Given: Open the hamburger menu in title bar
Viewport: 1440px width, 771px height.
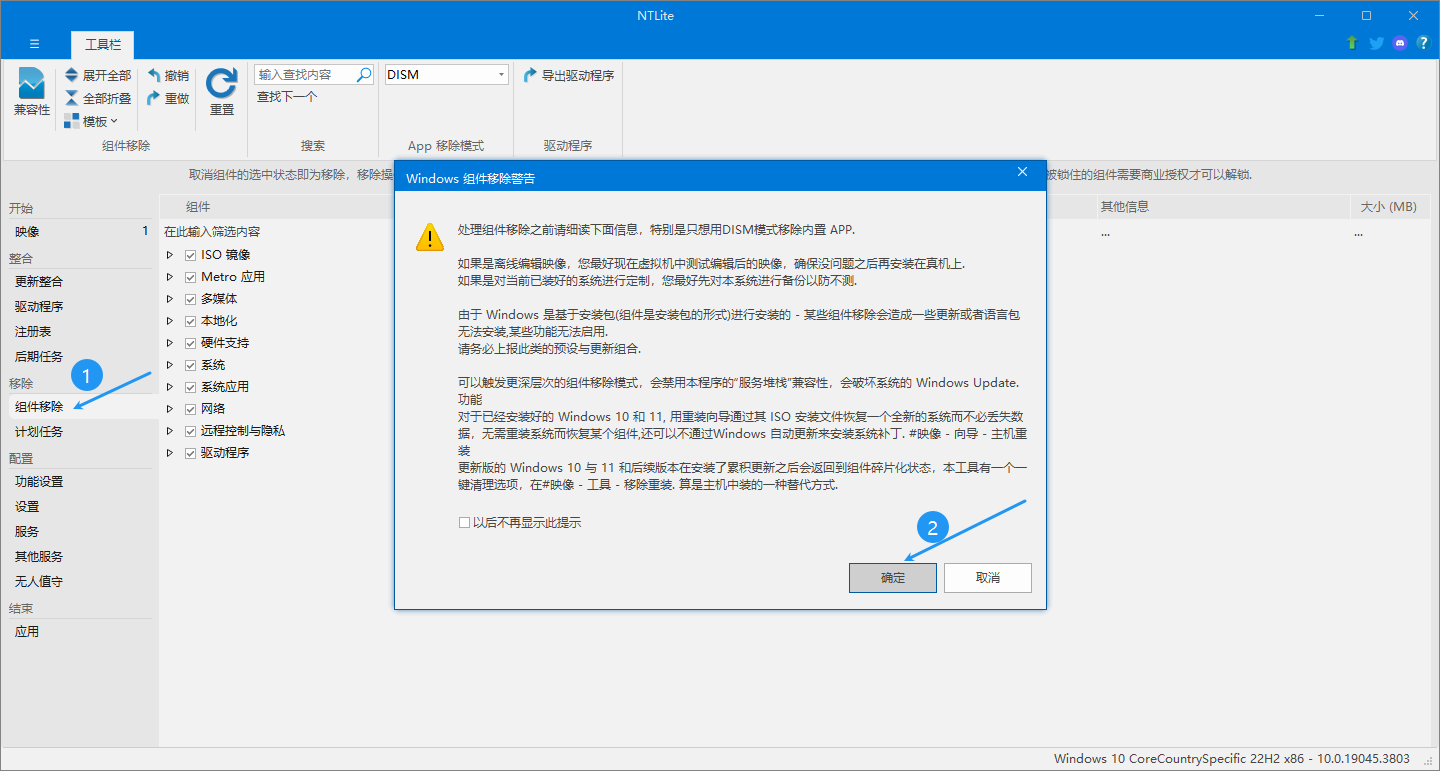Looking at the screenshot, I should coord(34,44).
